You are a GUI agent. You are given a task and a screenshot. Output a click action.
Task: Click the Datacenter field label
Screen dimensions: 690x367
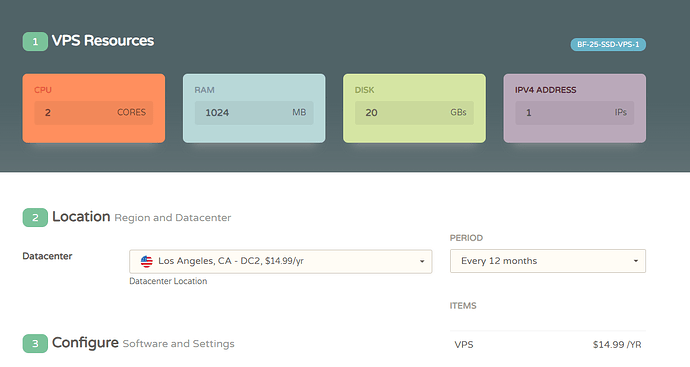[x=47, y=256]
